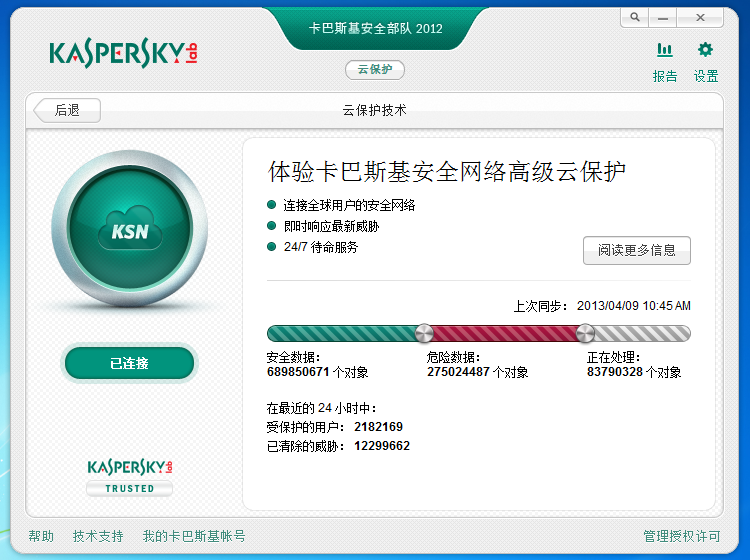This screenshot has height=560, width=750.
Task: Click the protected users value 2182169
Action: coord(378,427)
